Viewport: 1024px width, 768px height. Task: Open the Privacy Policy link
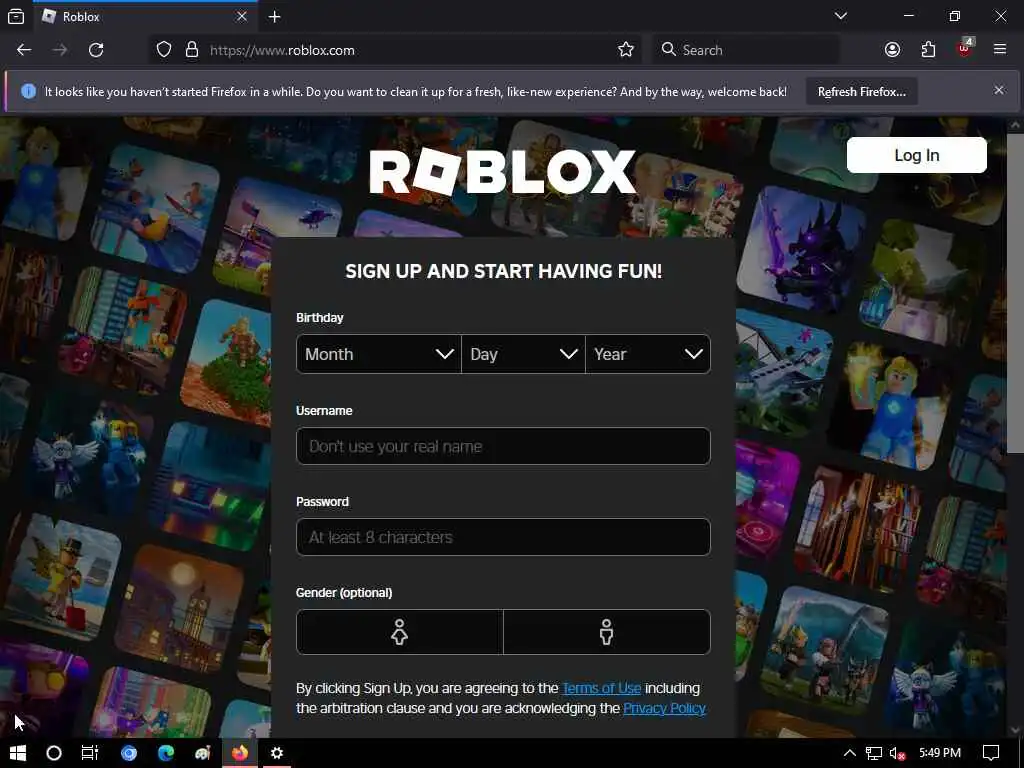coord(664,709)
